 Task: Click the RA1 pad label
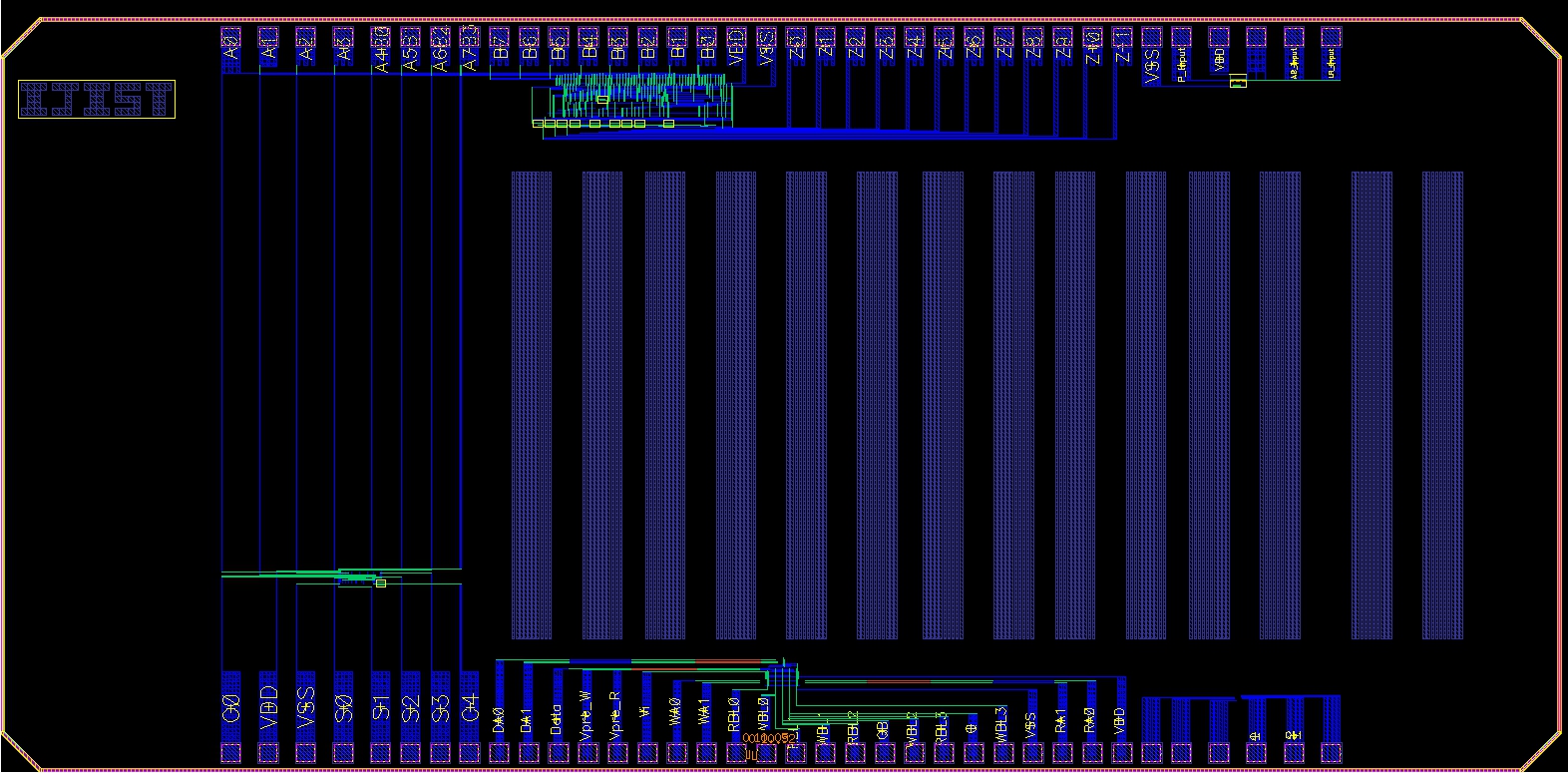1061,720
